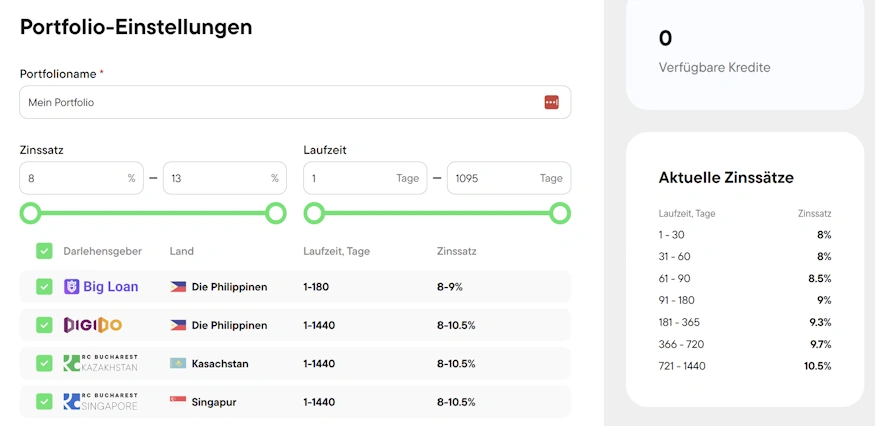Uncheck the RC Bucharest Singapore checkbox
The image size is (875, 426).
click(44, 401)
